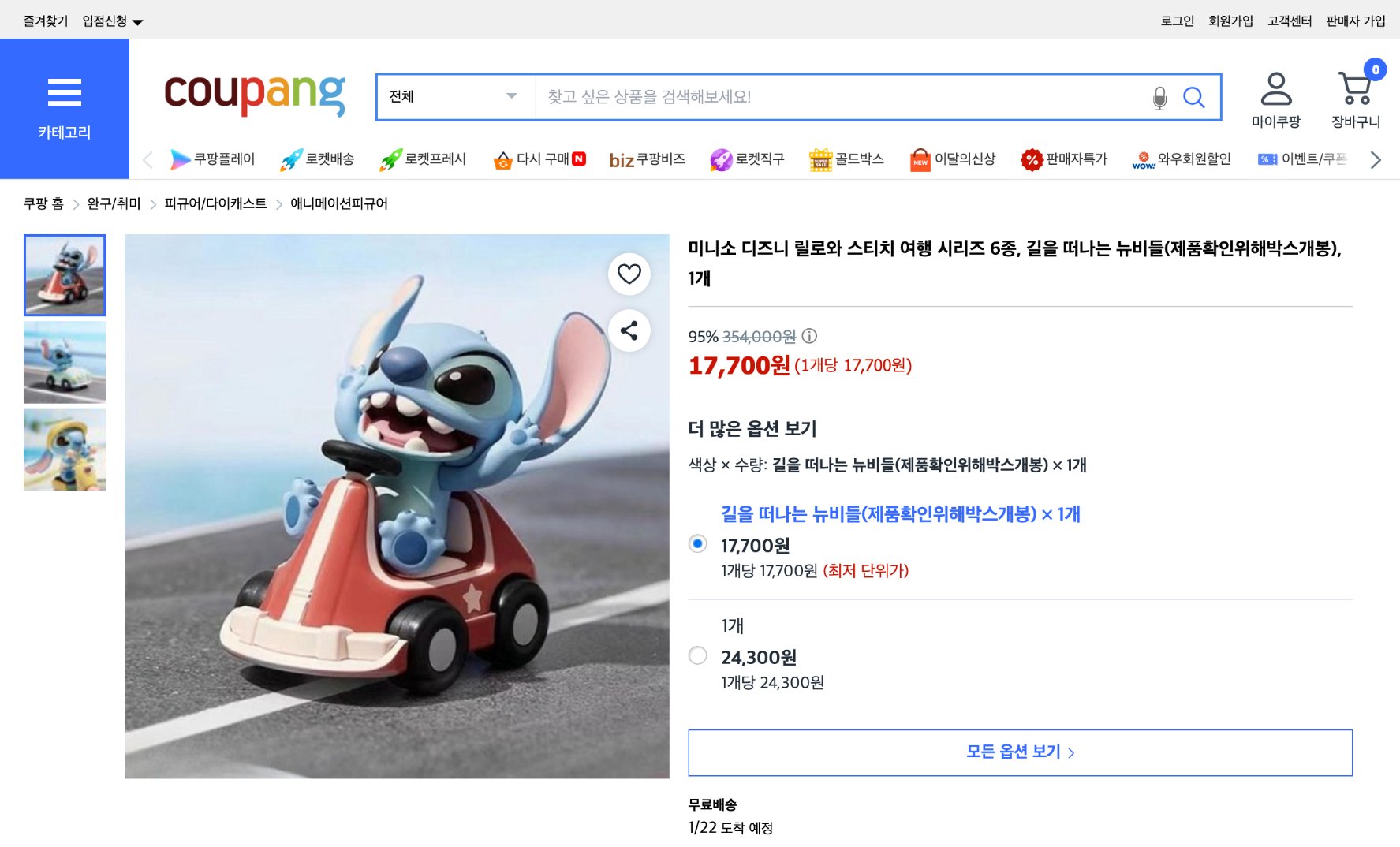
Task: Select the 17,700원 option radio button
Action: point(697,543)
